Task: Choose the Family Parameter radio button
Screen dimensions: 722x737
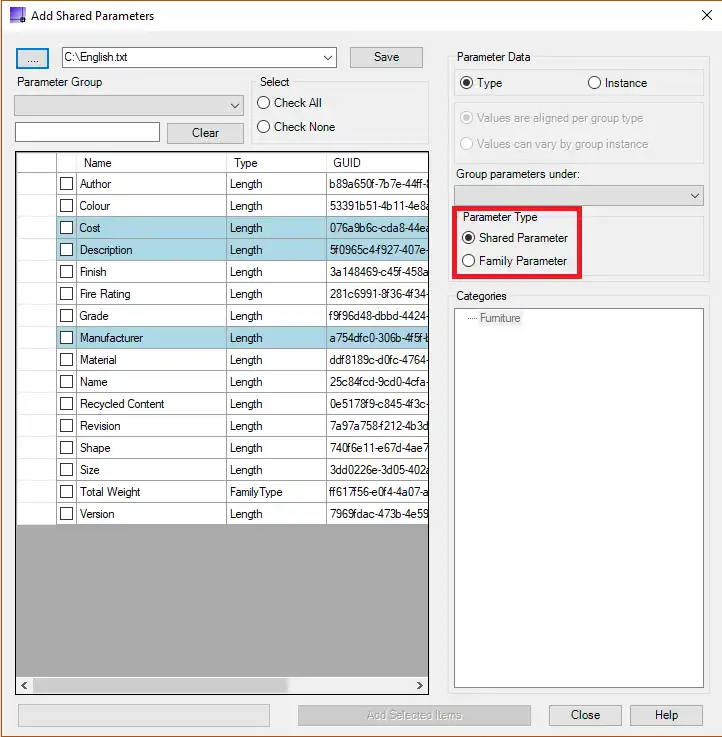Action: coord(469,261)
